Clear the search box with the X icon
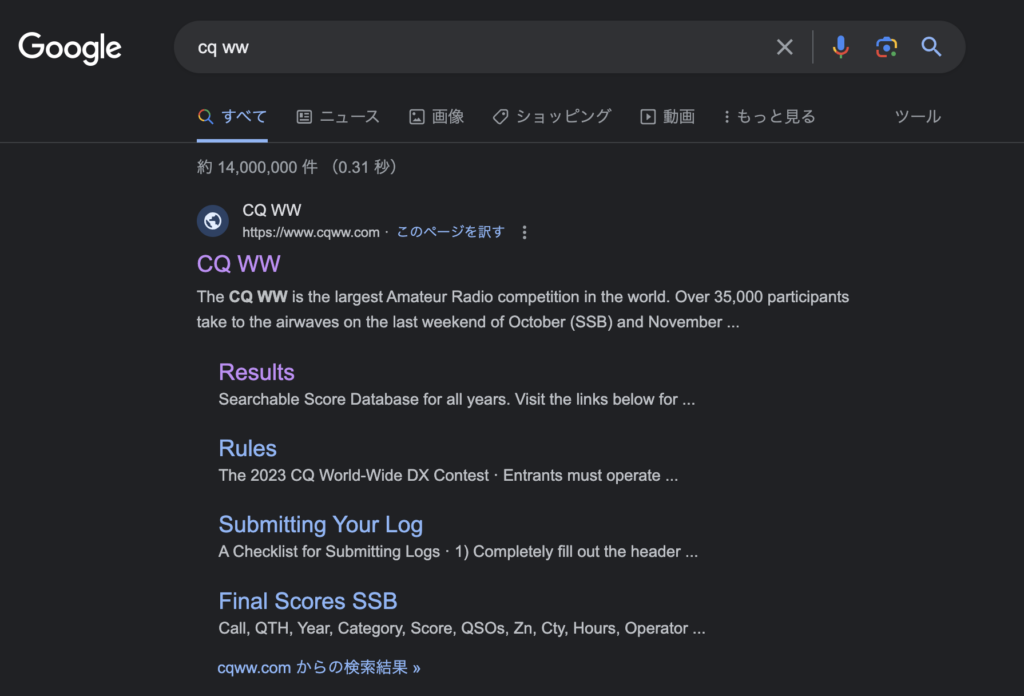Image resolution: width=1024 pixels, height=696 pixels. (784, 47)
